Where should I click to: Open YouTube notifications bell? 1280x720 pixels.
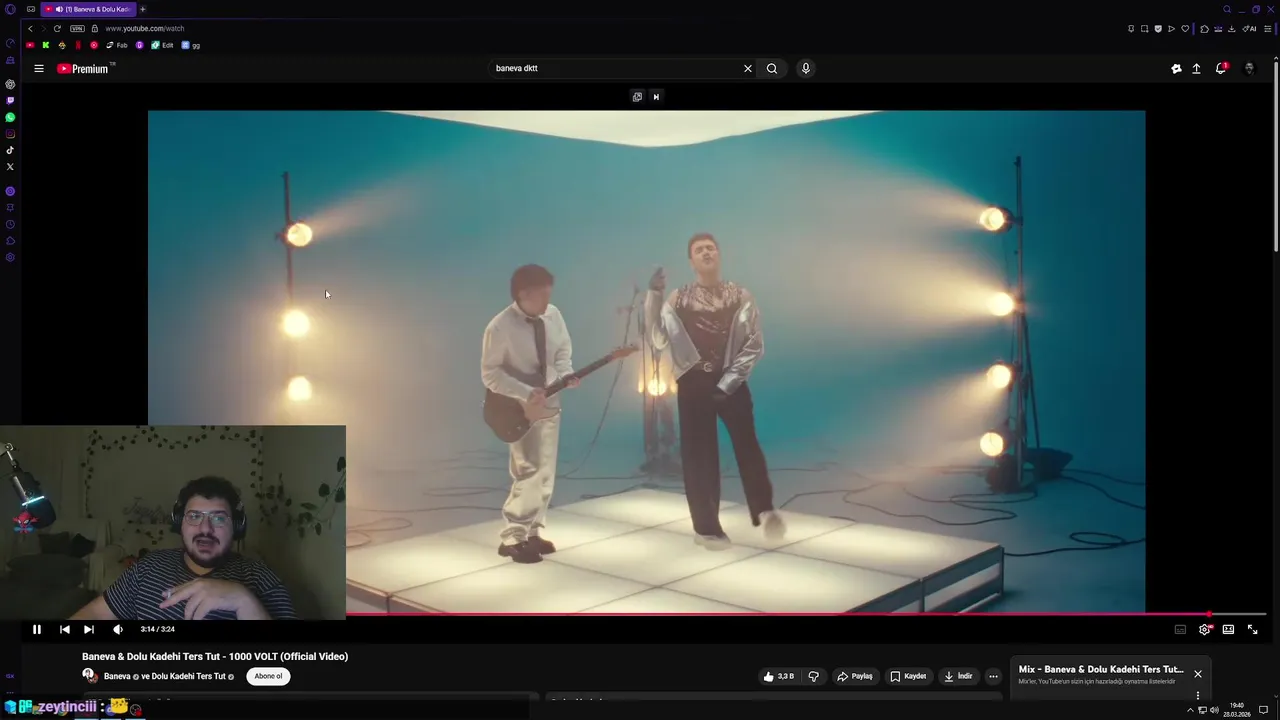pos(1221,68)
